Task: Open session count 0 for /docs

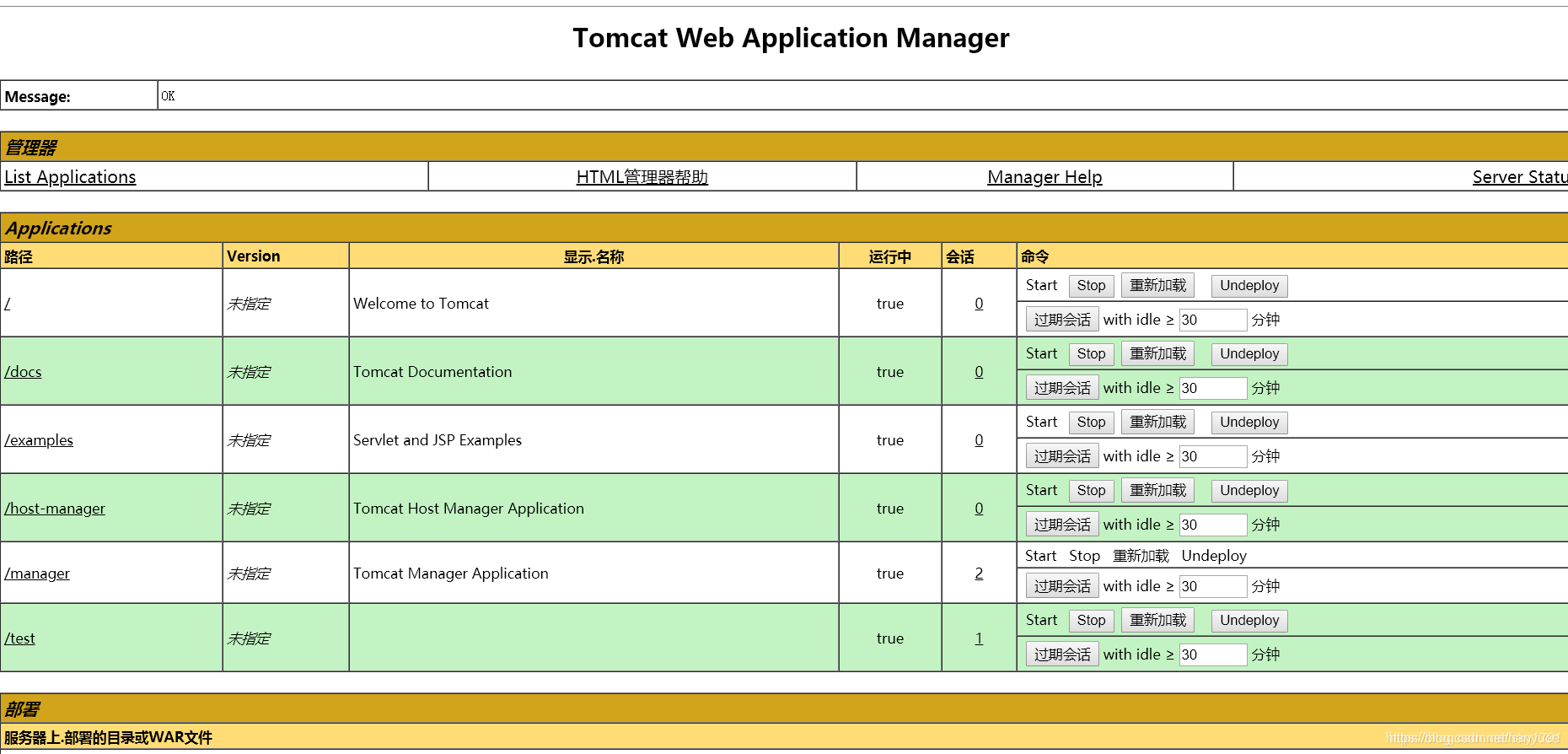Action: pyautogui.click(x=979, y=372)
